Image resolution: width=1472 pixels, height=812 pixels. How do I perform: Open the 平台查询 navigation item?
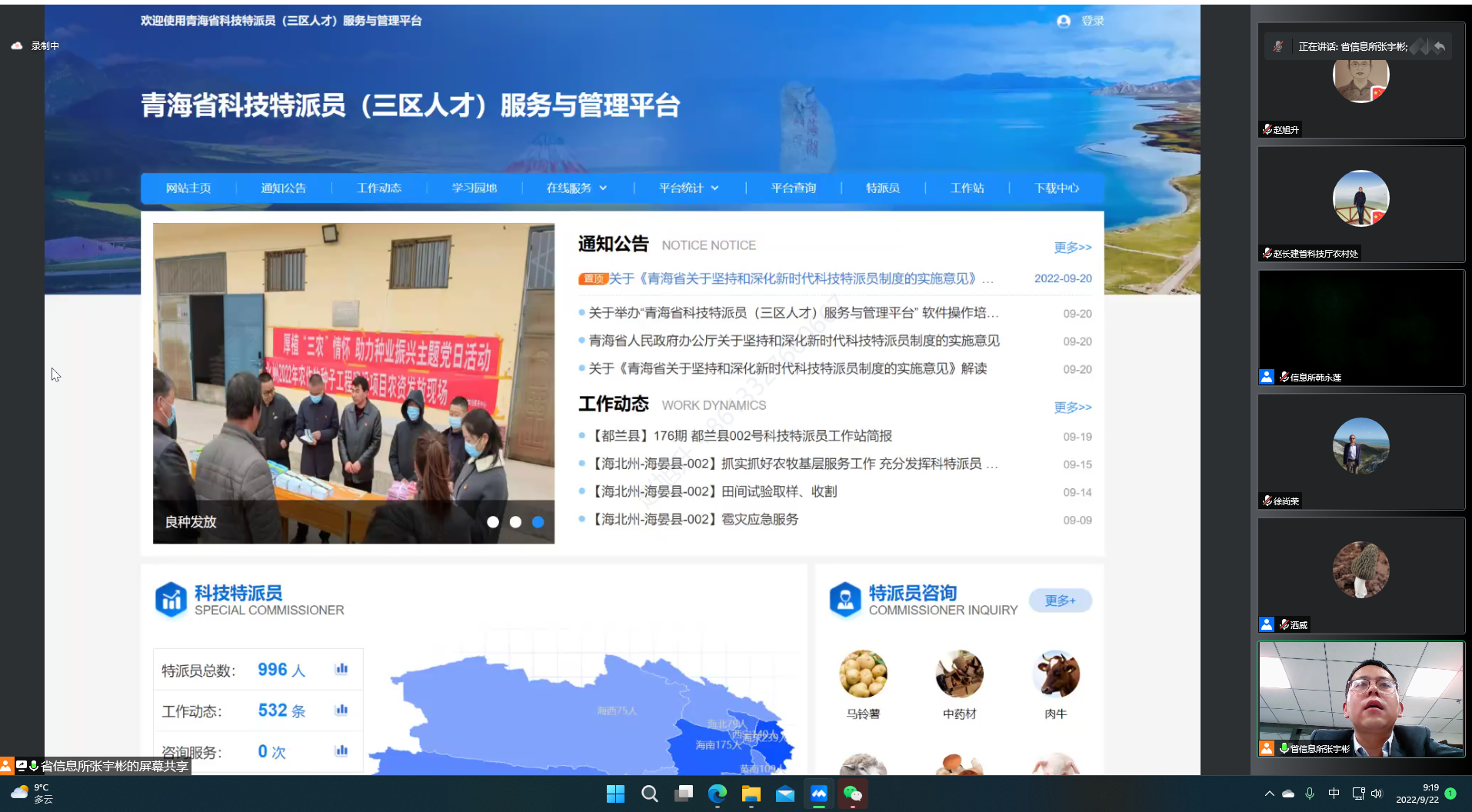[794, 188]
